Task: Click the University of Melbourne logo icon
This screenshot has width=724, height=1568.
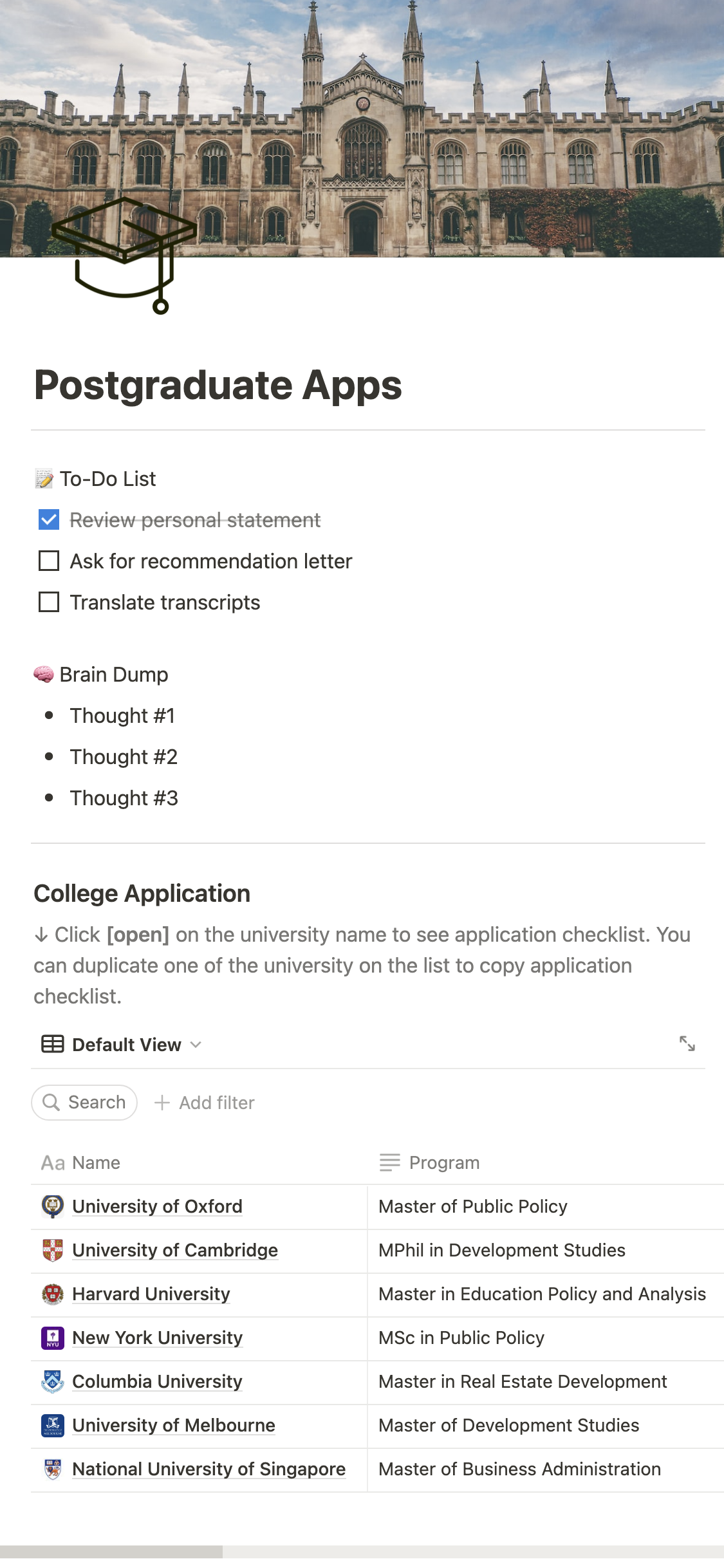Action: coord(53,1424)
